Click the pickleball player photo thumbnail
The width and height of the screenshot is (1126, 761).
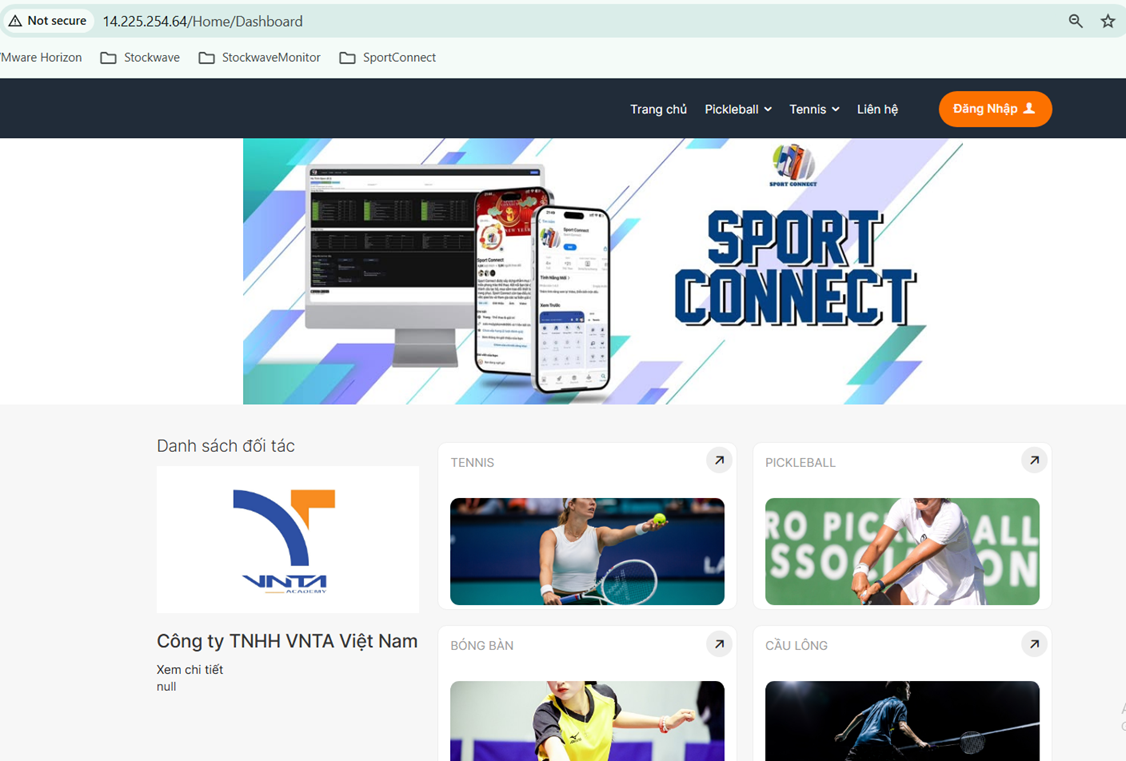click(x=902, y=551)
